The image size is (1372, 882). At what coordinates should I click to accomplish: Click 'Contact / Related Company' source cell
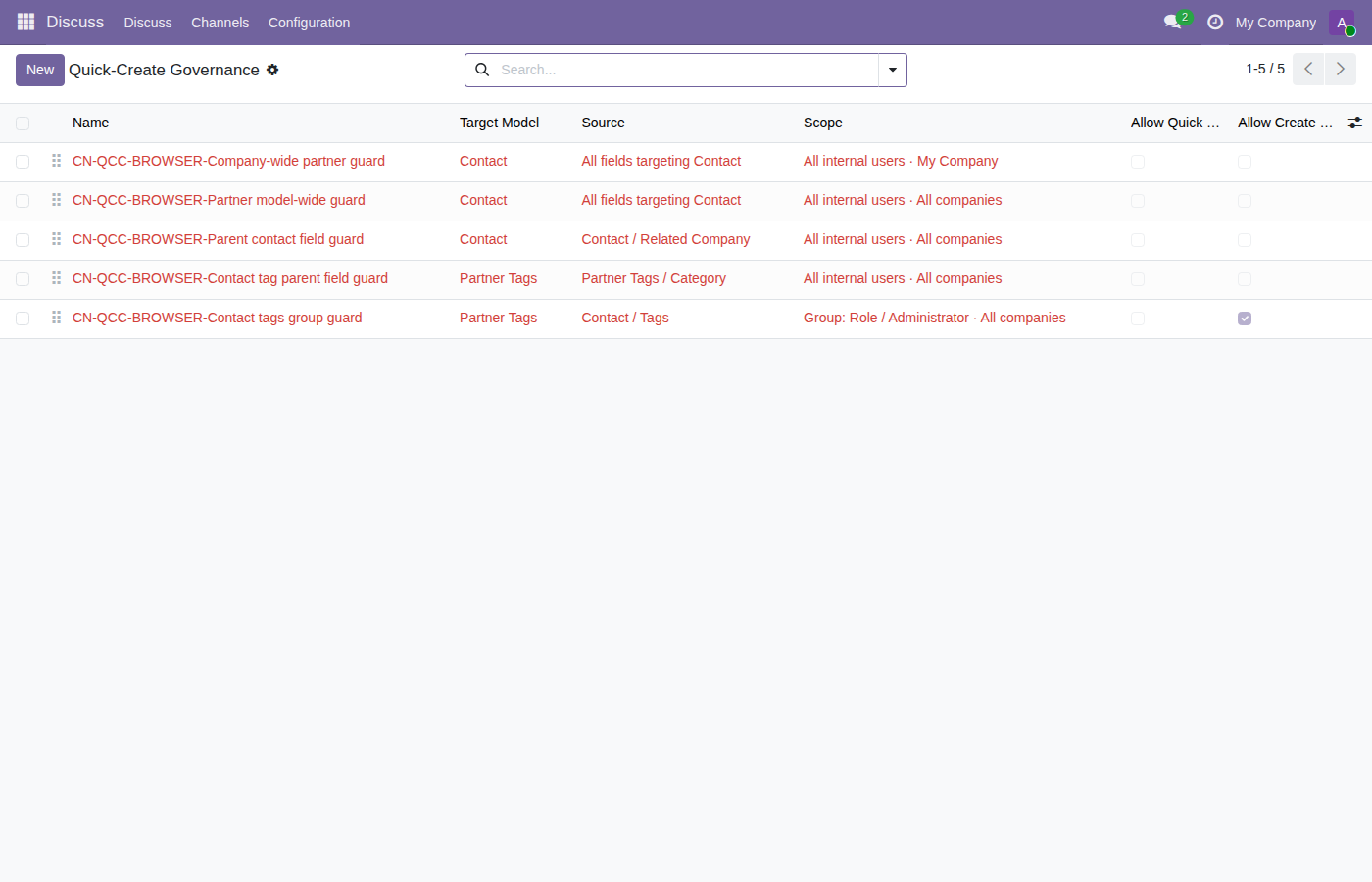[x=666, y=239]
